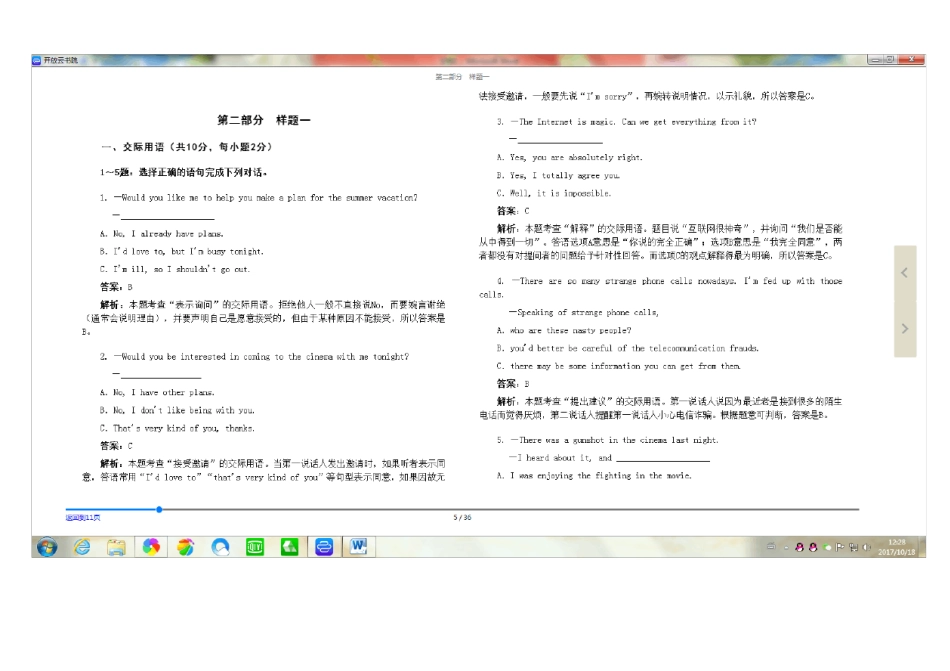Click the reading progress slider handle
This screenshot has height=671, width=950.
coord(159,509)
